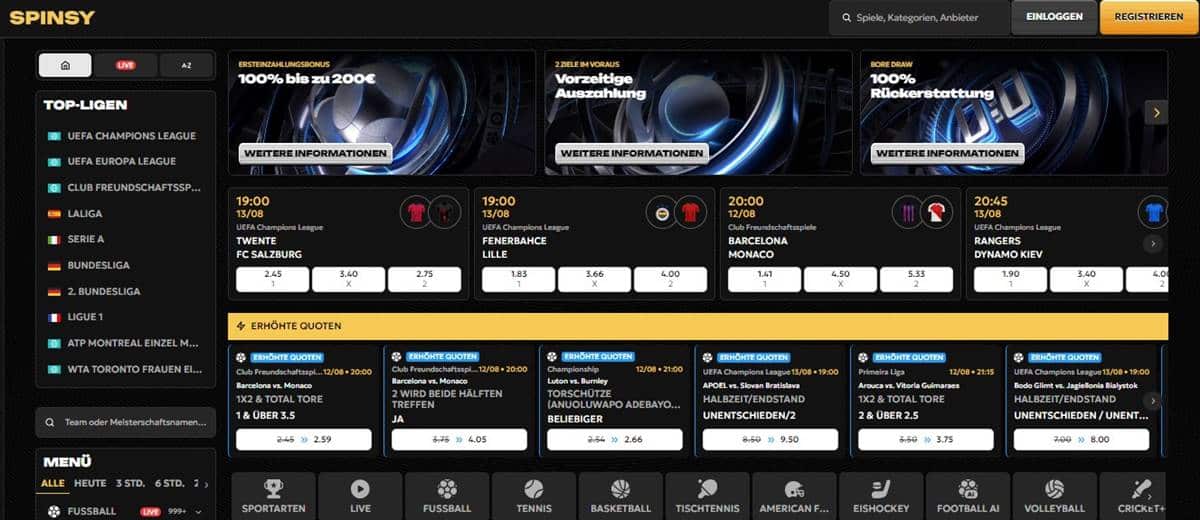
Task: Select the HEUTE time filter tab
Action: coord(90,483)
